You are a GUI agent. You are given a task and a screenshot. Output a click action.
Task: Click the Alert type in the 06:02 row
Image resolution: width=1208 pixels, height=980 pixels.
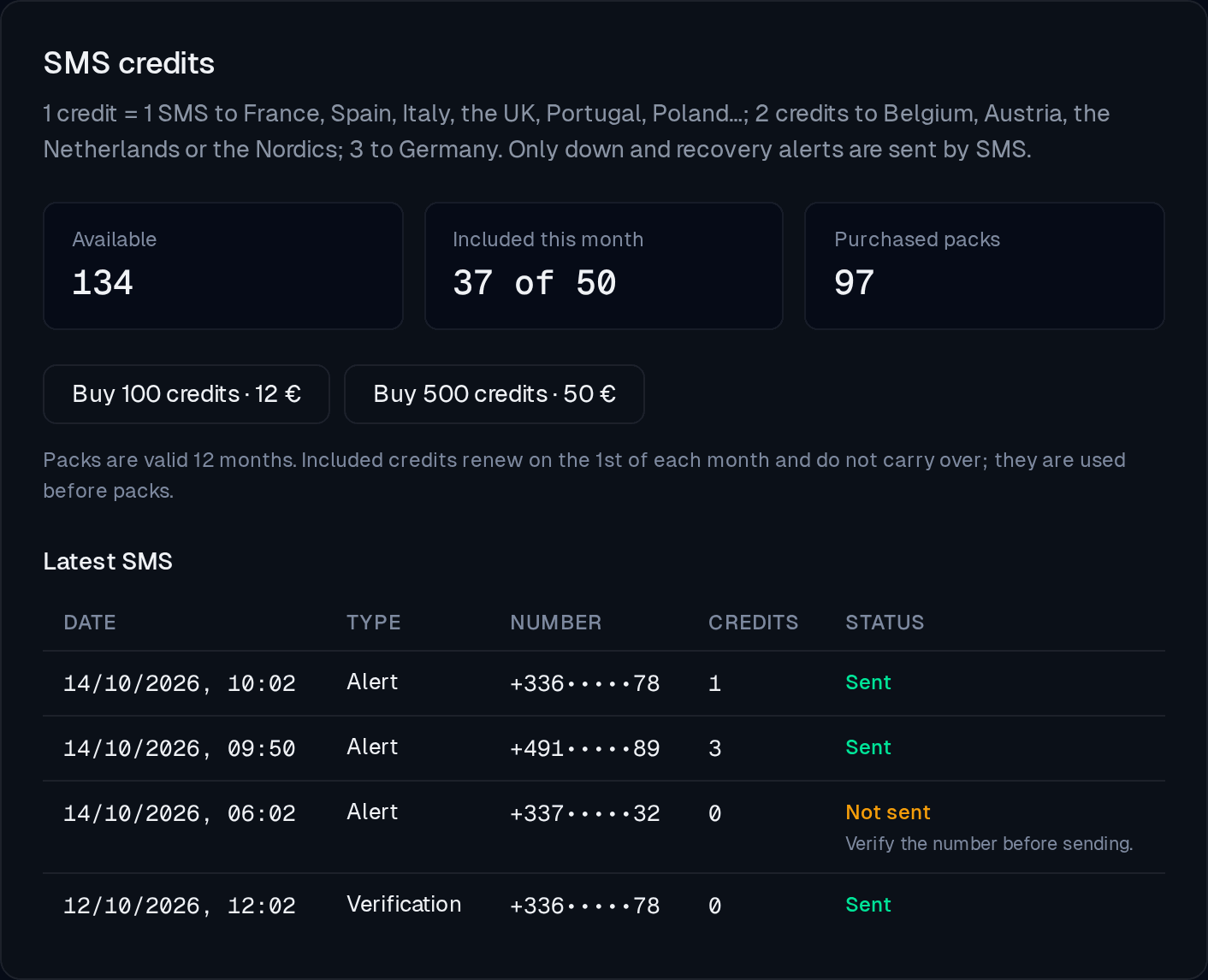(372, 812)
